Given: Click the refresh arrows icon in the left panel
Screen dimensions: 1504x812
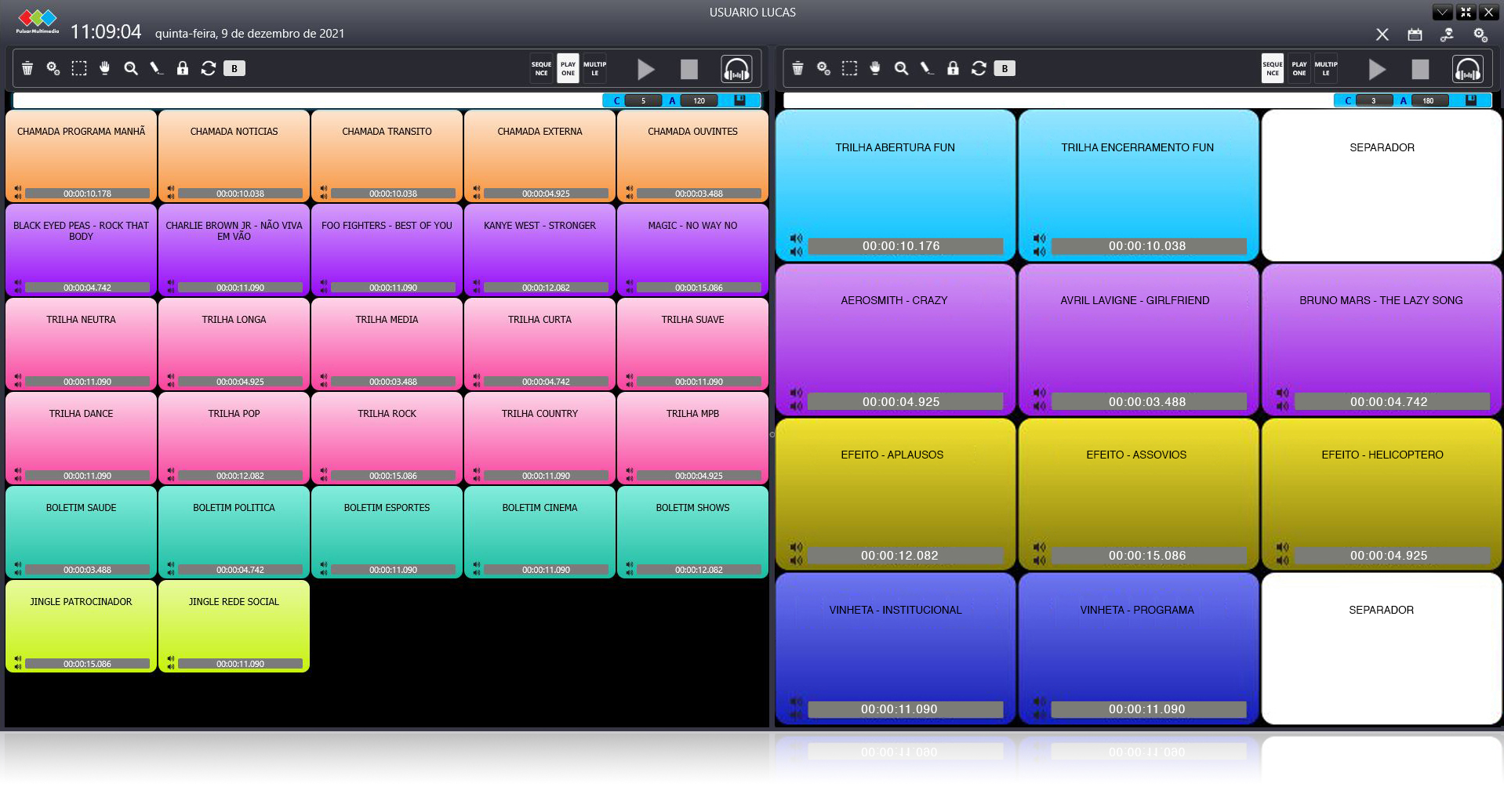Looking at the screenshot, I should click(209, 68).
